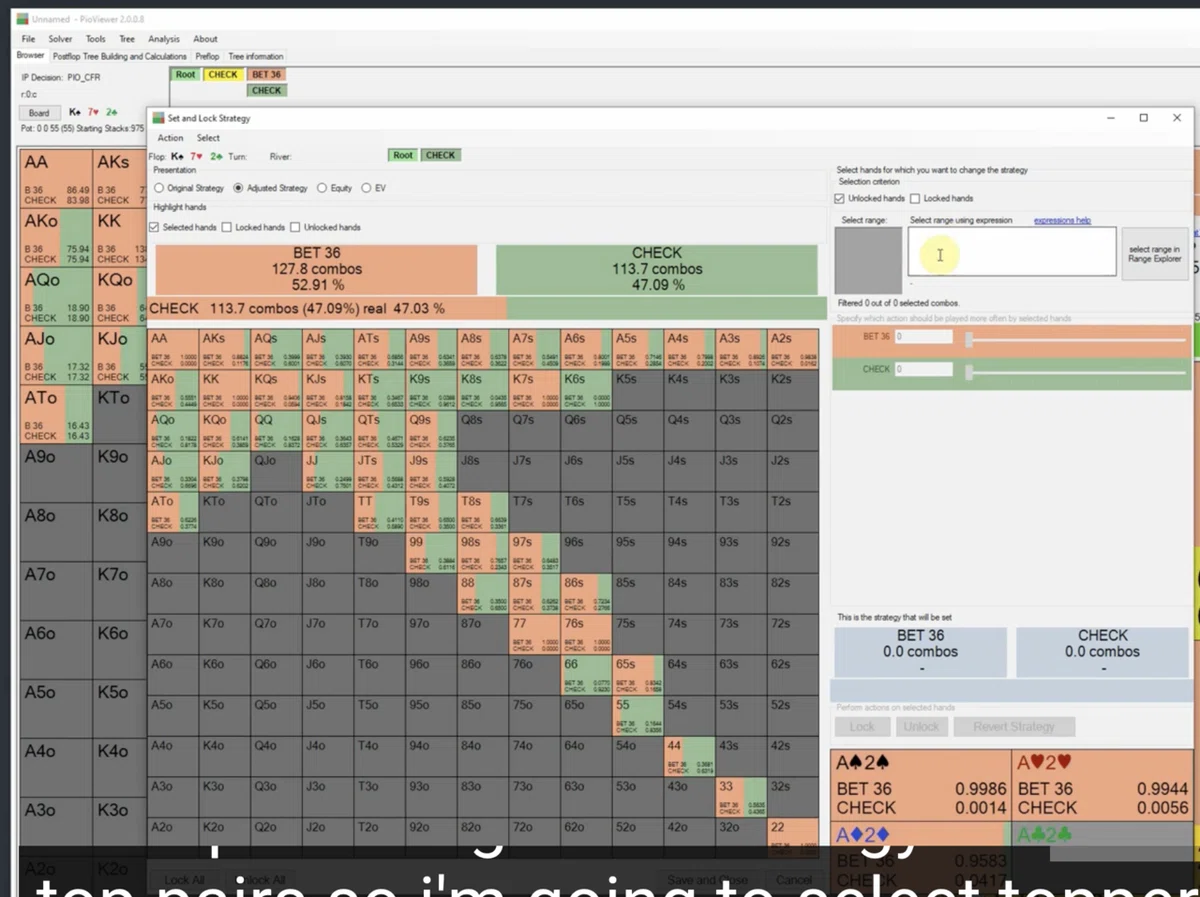
Task: Click the BET 36 frequency slider handle
Action: tap(968, 340)
